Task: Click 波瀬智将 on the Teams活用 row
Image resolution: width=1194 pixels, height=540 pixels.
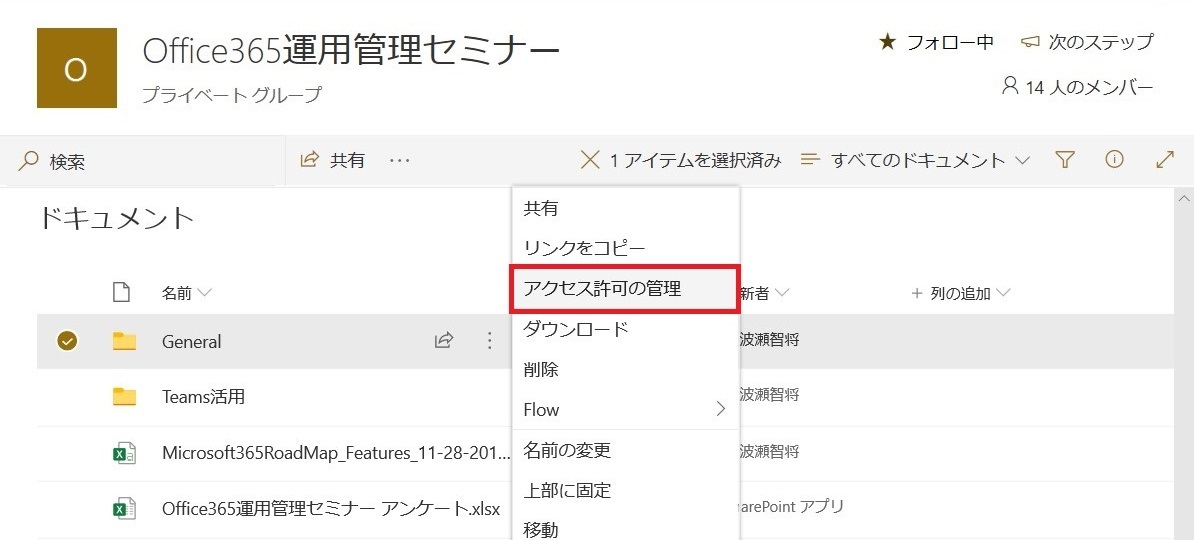Action: 769,395
